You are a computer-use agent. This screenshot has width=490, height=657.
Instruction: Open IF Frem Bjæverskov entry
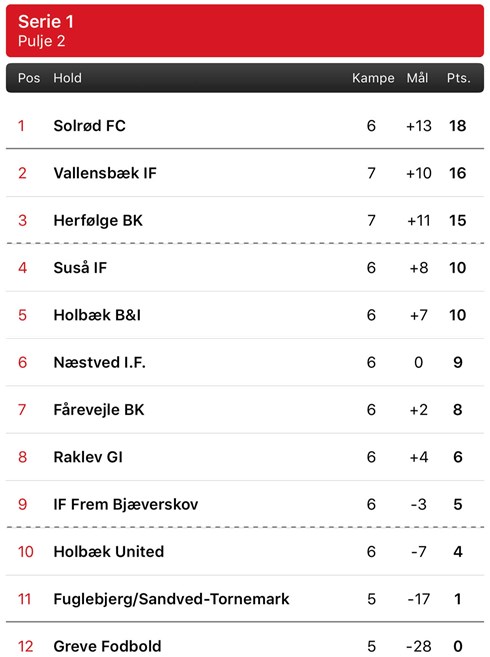pyautogui.click(x=245, y=504)
